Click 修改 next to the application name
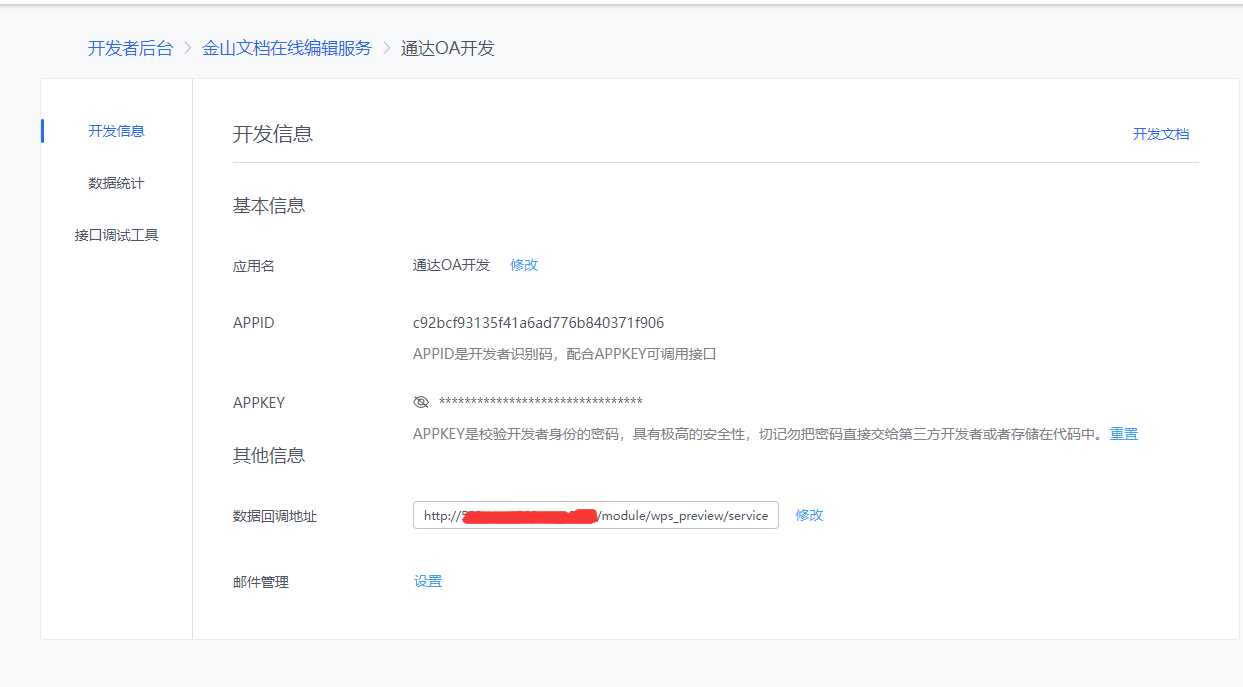The width and height of the screenshot is (1243, 687). (x=524, y=265)
